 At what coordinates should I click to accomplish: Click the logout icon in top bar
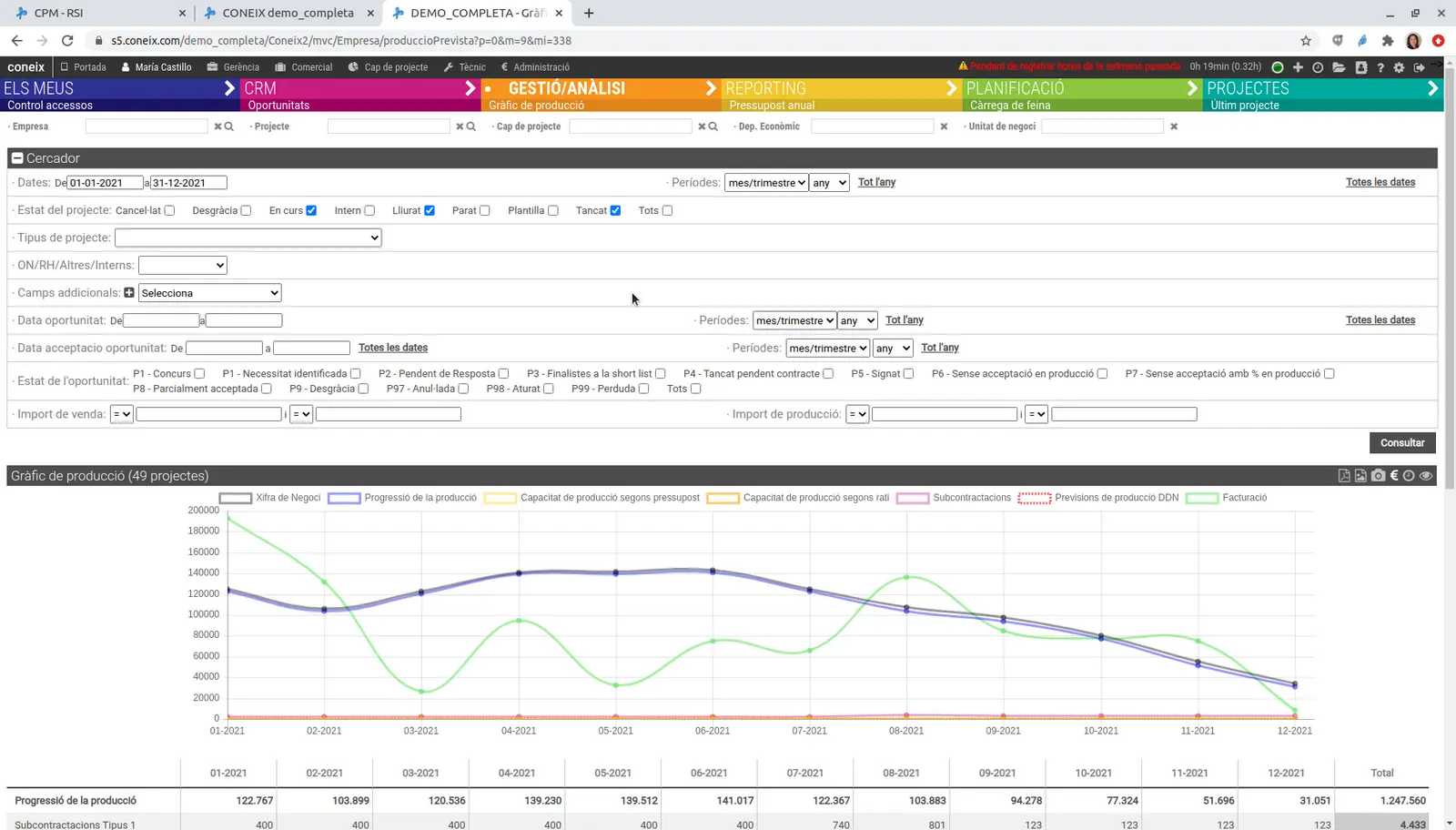1419,67
